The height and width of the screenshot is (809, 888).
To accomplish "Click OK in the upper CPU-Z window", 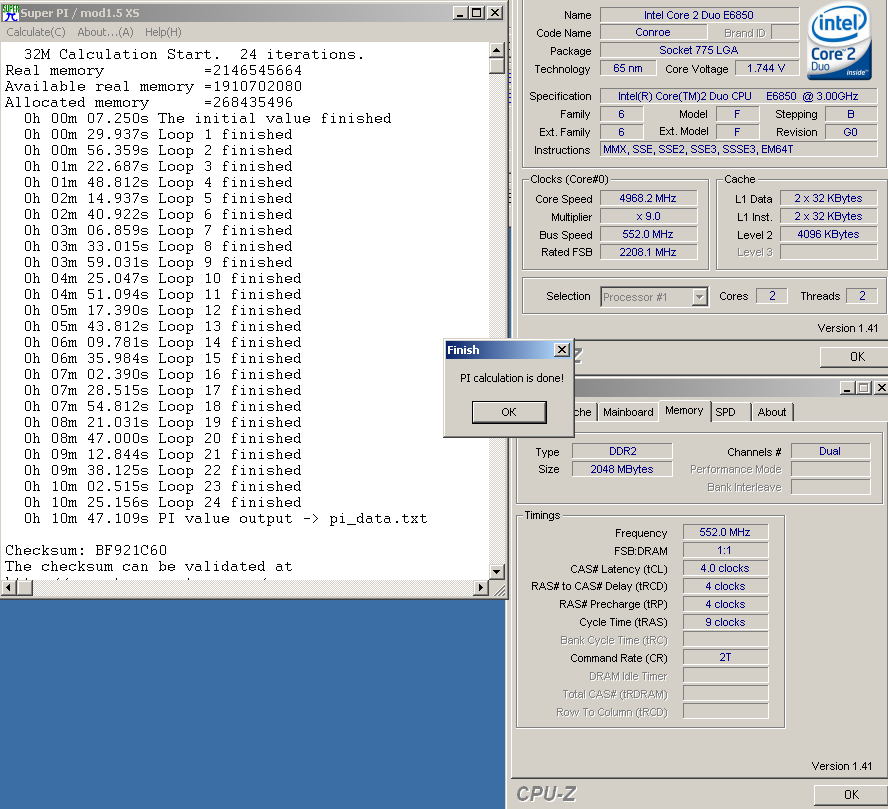I will click(x=856, y=357).
